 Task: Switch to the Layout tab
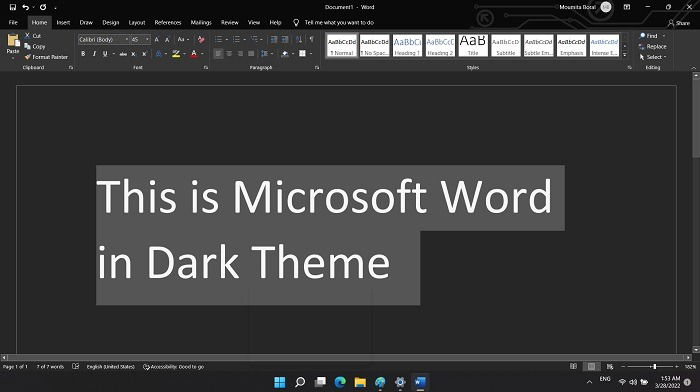(137, 22)
